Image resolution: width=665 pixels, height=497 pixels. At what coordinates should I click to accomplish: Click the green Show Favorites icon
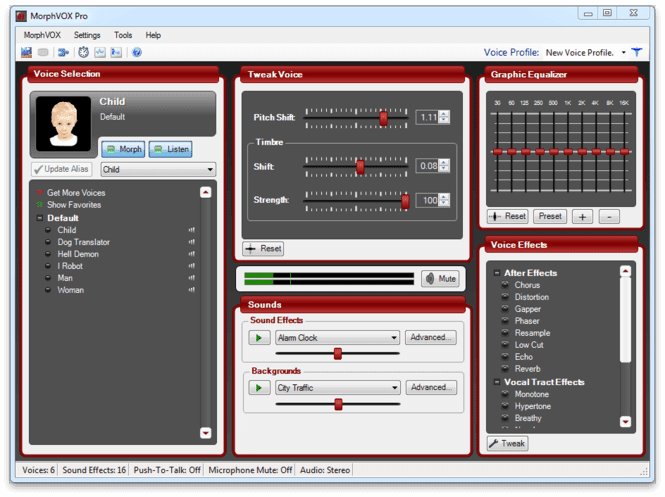(39, 204)
